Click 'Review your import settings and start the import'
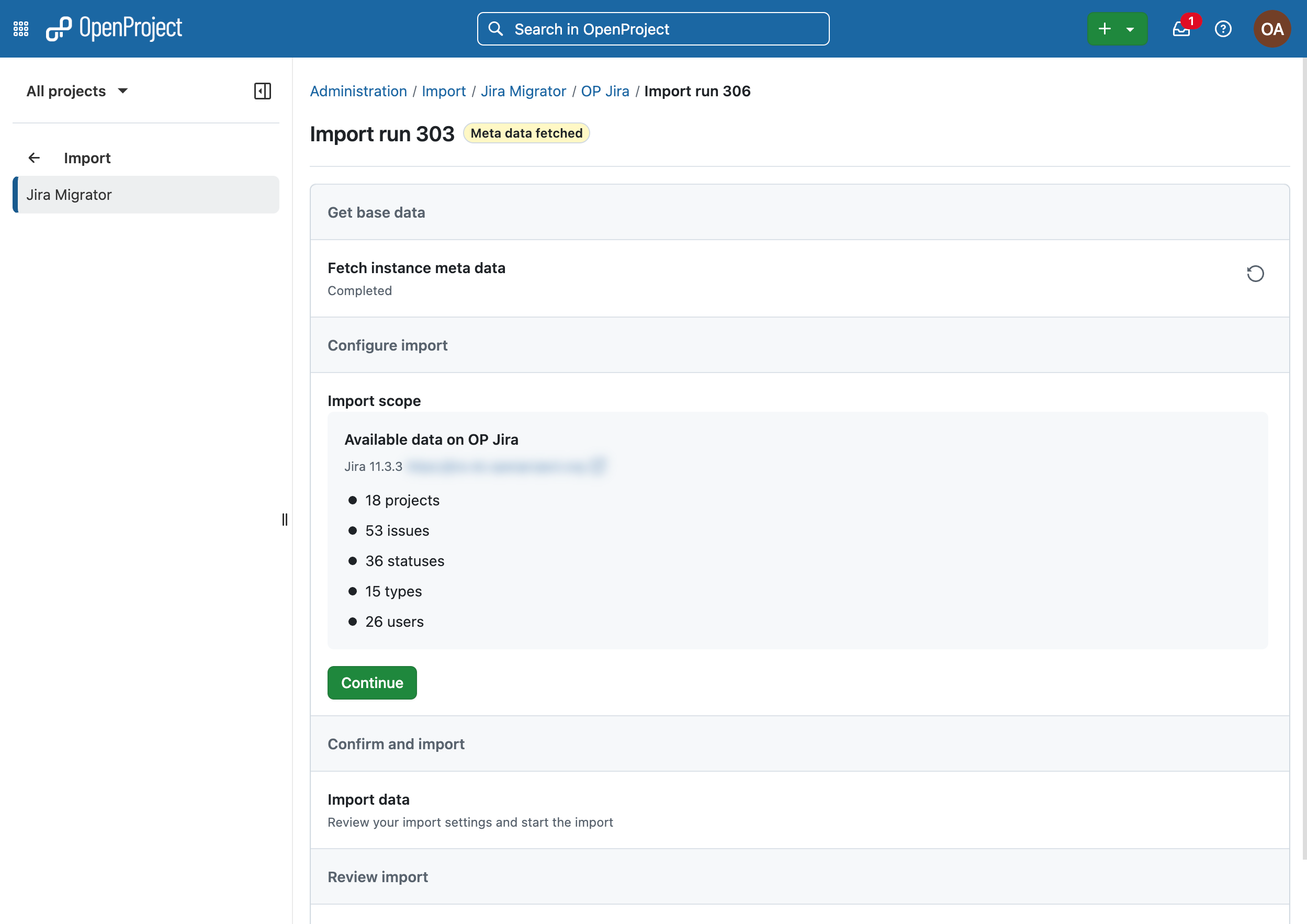The width and height of the screenshot is (1307, 924). (x=470, y=822)
